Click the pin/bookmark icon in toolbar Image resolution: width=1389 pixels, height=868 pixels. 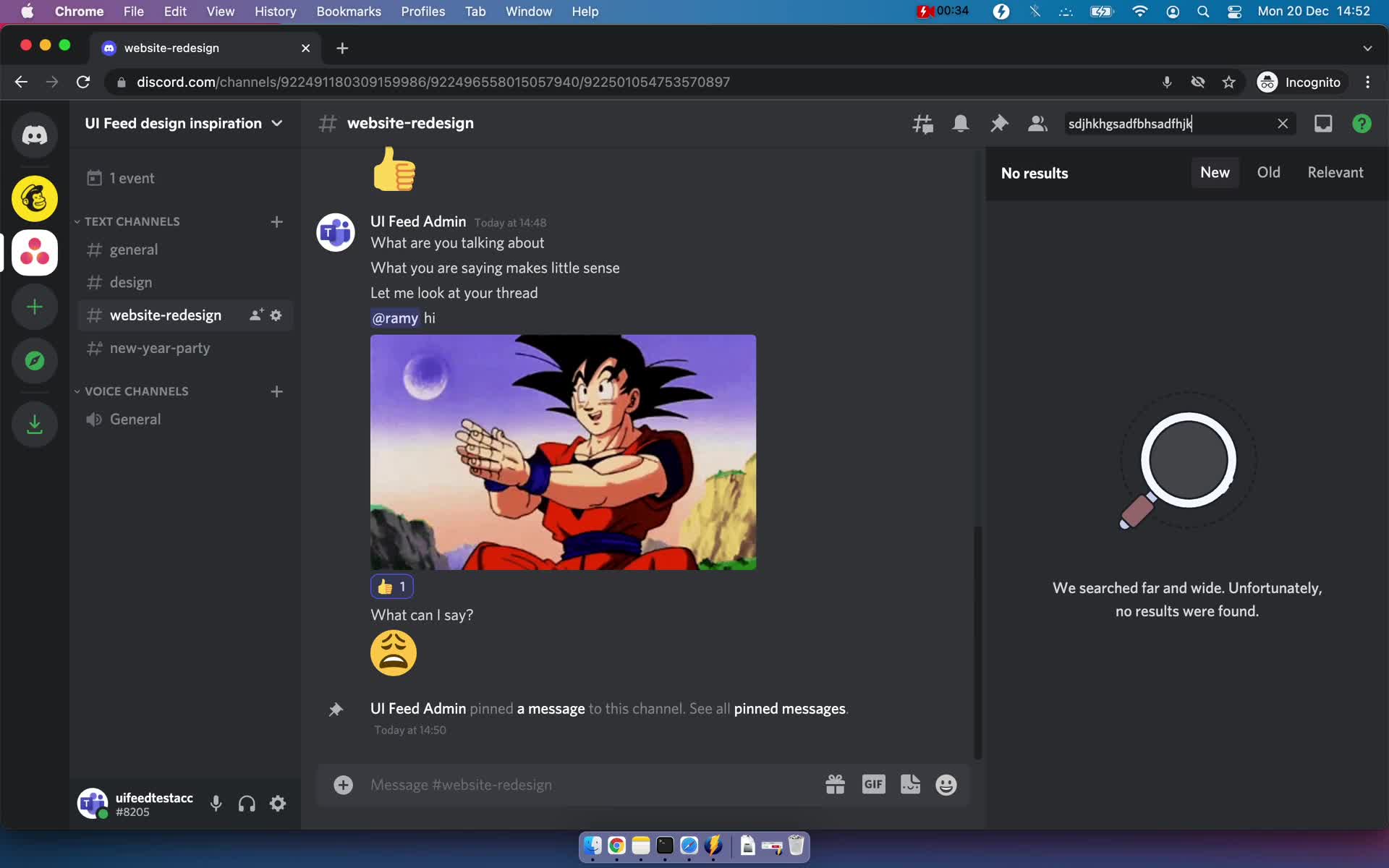click(998, 122)
